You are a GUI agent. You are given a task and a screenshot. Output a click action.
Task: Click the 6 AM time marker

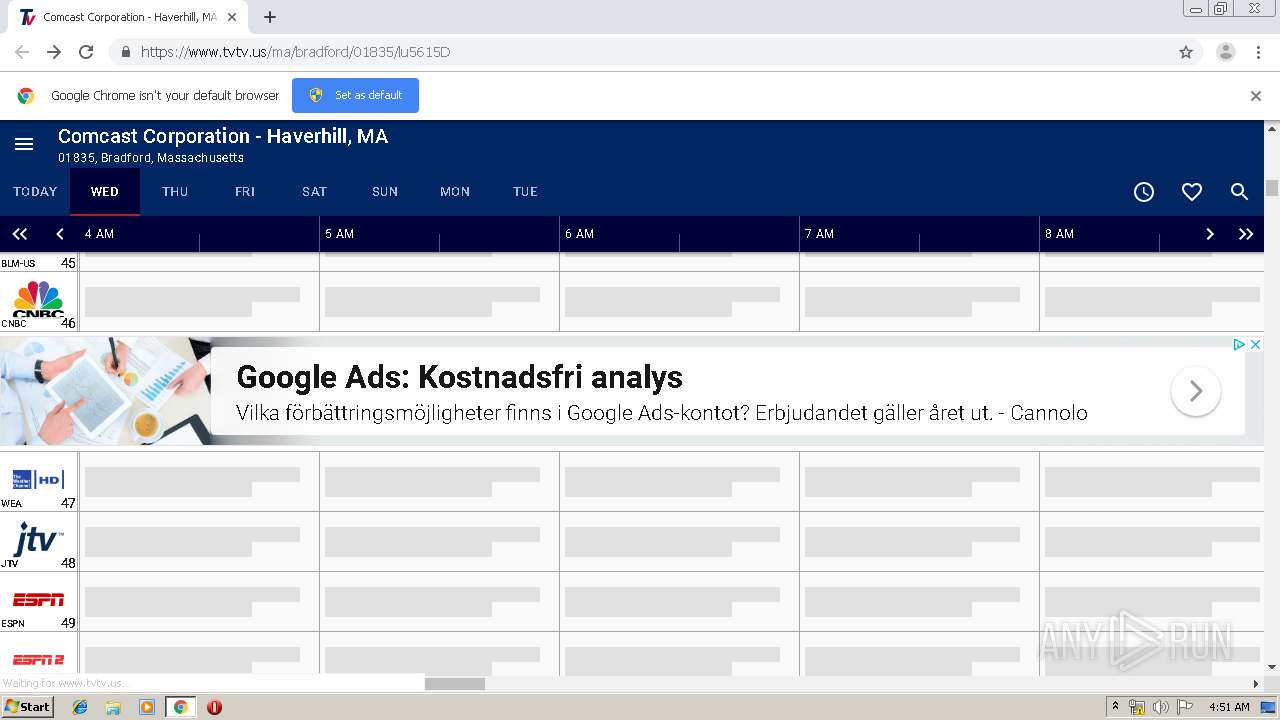579,234
